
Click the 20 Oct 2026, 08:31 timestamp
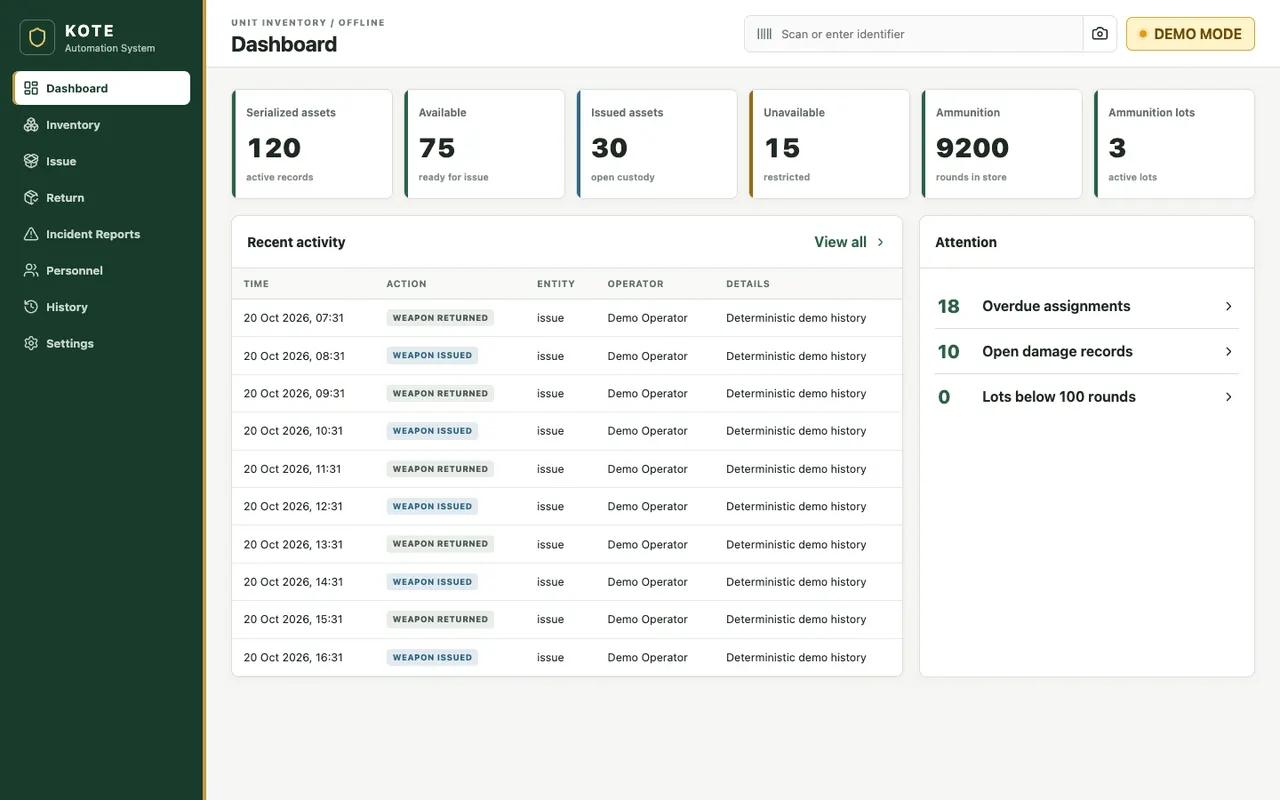(294, 356)
